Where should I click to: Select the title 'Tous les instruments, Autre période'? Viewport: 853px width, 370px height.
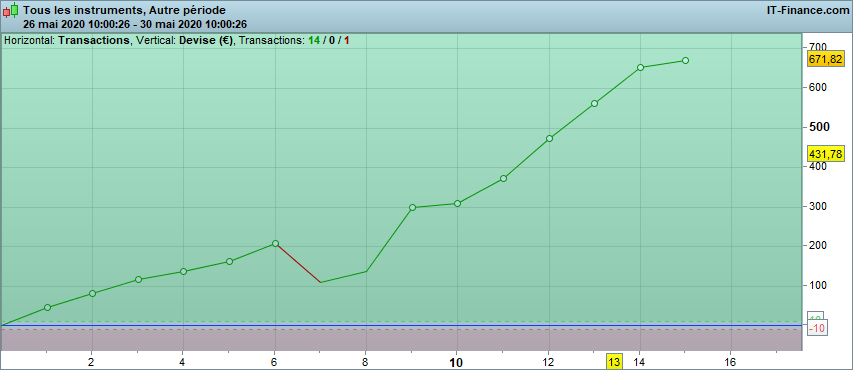[x=125, y=10]
